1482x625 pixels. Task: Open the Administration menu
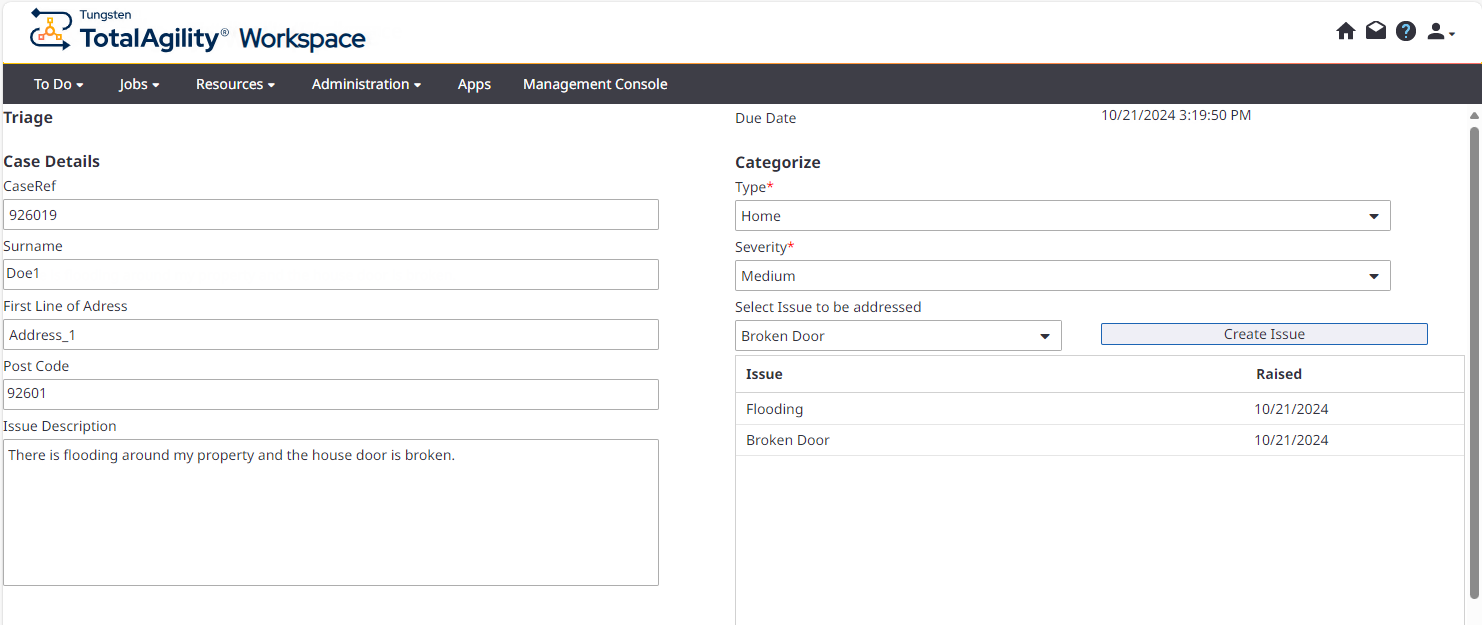pyautogui.click(x=366, y=84)
